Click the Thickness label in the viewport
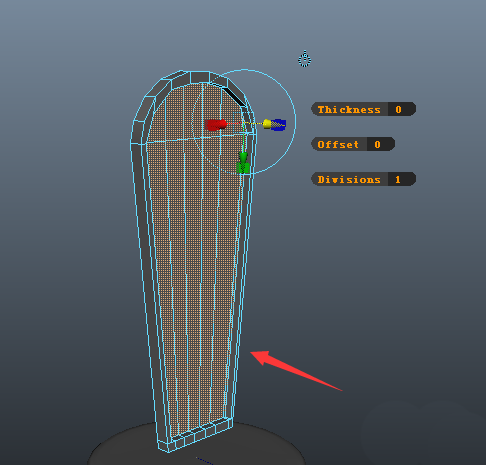The height and width of the screenshot is (465, 486). (349, 109)
